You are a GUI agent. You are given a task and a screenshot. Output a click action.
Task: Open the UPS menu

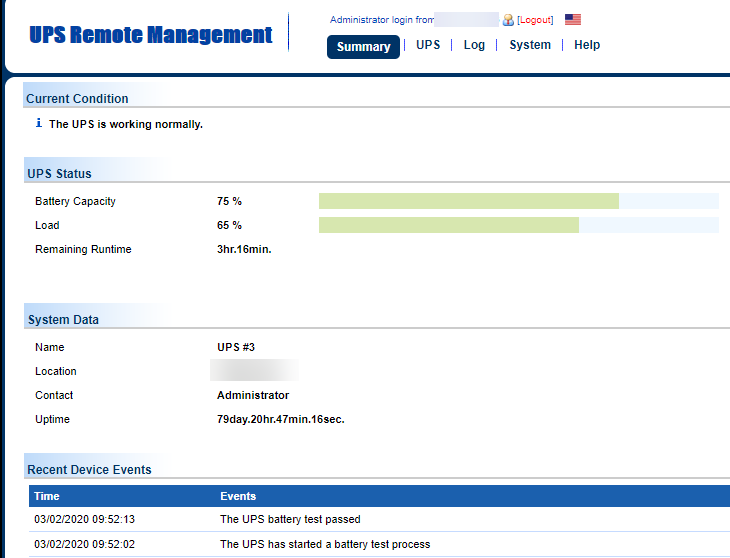pos(428,45)
